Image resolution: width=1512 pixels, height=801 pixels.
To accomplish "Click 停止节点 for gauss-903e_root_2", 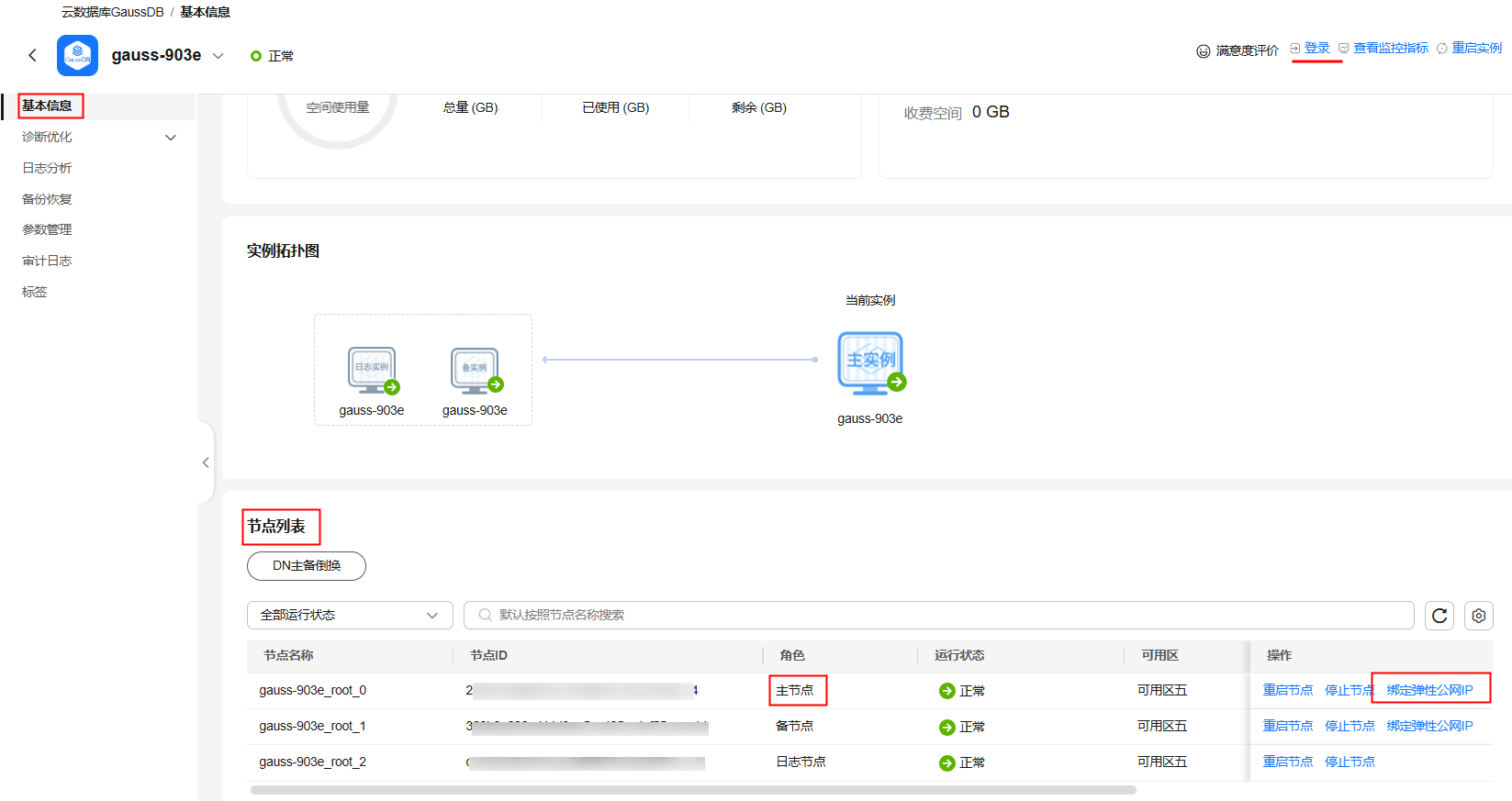I will coord(1350,762).
